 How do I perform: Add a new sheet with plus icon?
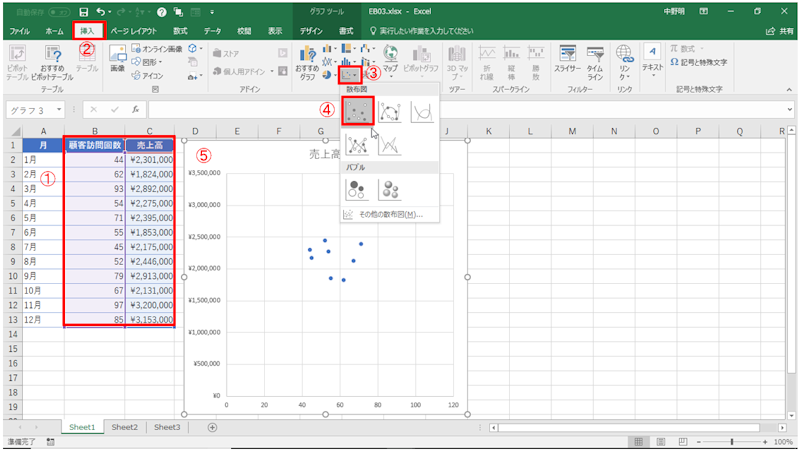212,427
